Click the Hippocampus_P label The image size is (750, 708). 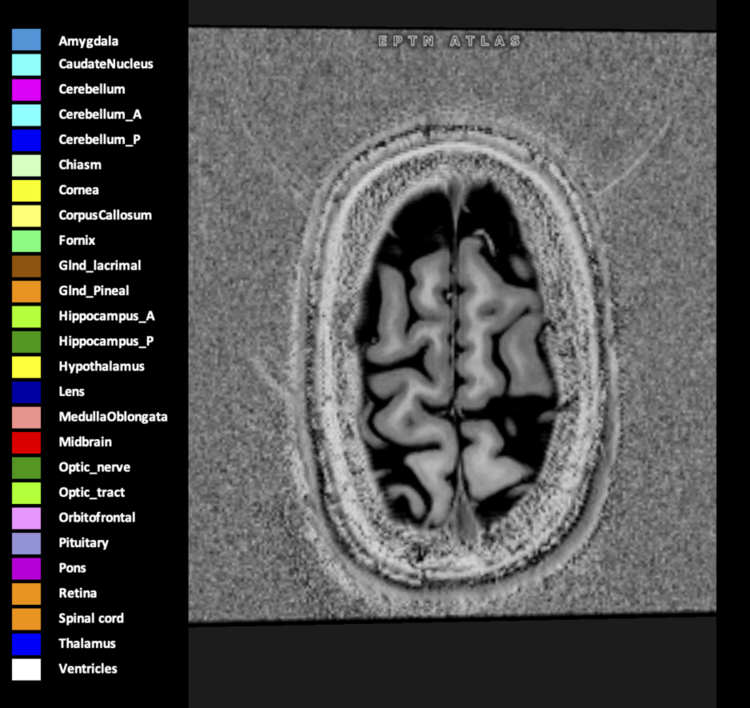click(x=106, y=342)
